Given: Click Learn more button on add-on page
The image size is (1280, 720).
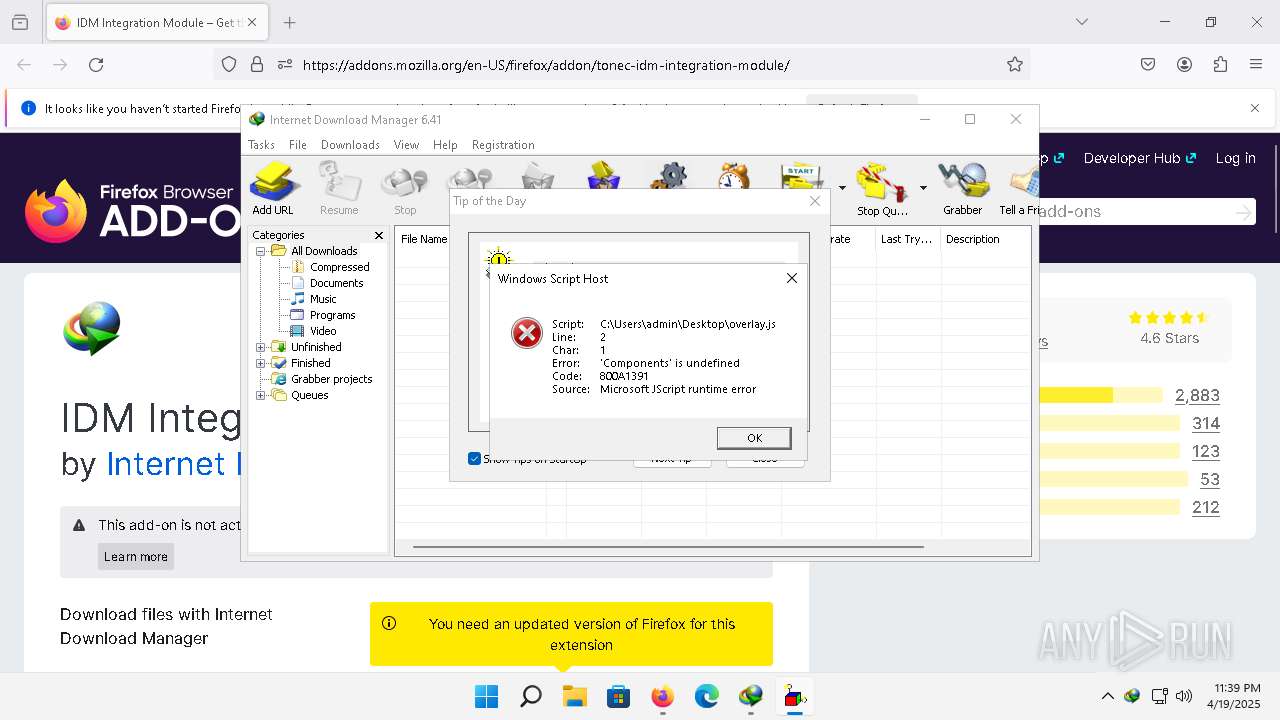Looking at the screenshot, I should [x=136, y=557].
